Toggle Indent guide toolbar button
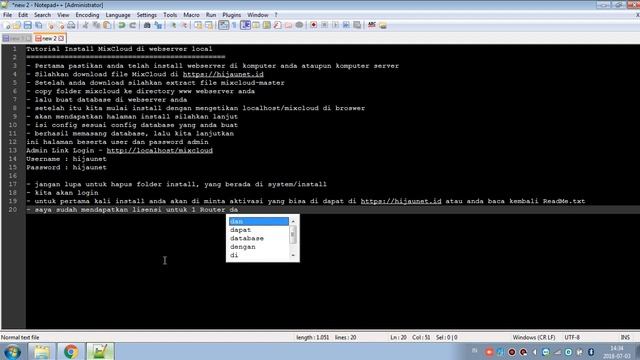Screen dimensions: 640x360 click(245, 25)
